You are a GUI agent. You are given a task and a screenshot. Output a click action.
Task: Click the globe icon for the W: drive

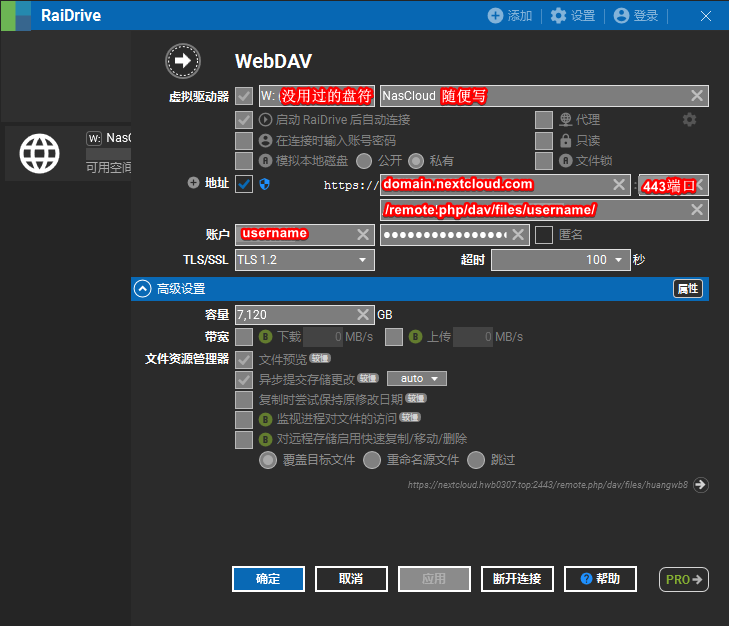click(x=40, y=153)
